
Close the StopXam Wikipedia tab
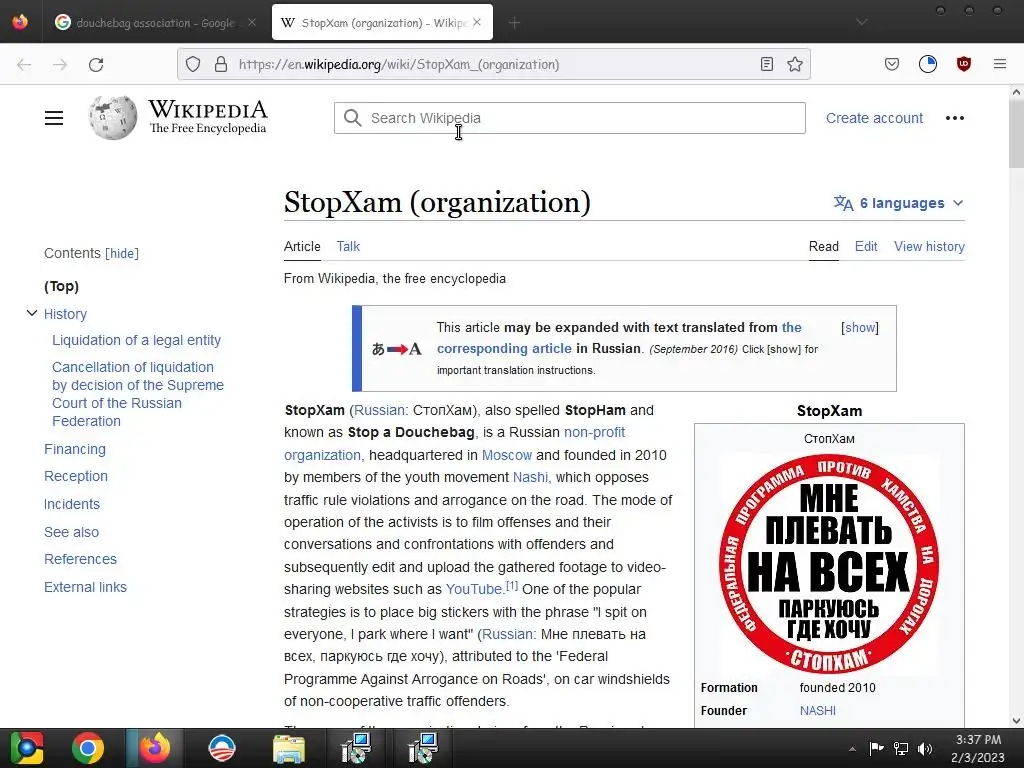pos(477,22)
